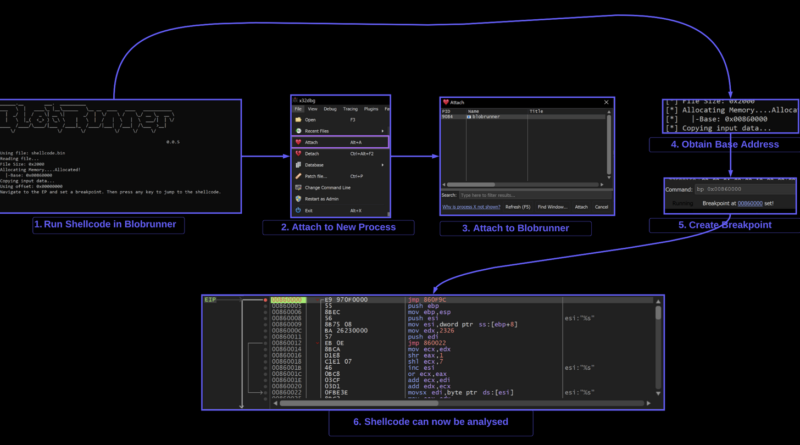The image size is (800, 445).
Task: Click the red heart icon beside Attach
Action: point(298,142)
